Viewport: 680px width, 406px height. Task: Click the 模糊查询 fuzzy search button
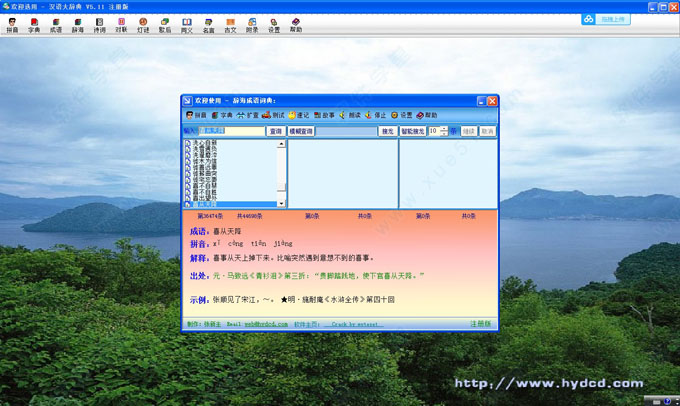(x=301, y=131)
